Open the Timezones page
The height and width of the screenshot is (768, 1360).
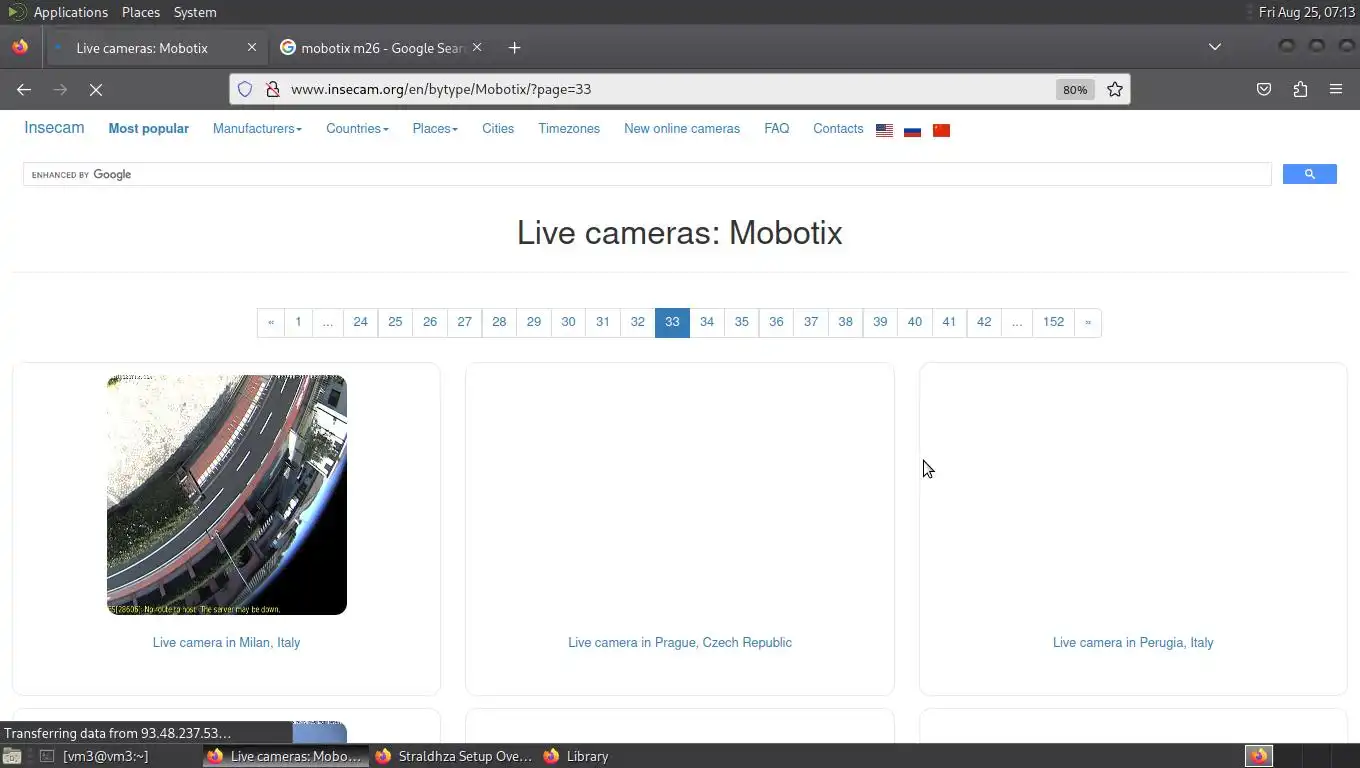[x=569, y=128]
